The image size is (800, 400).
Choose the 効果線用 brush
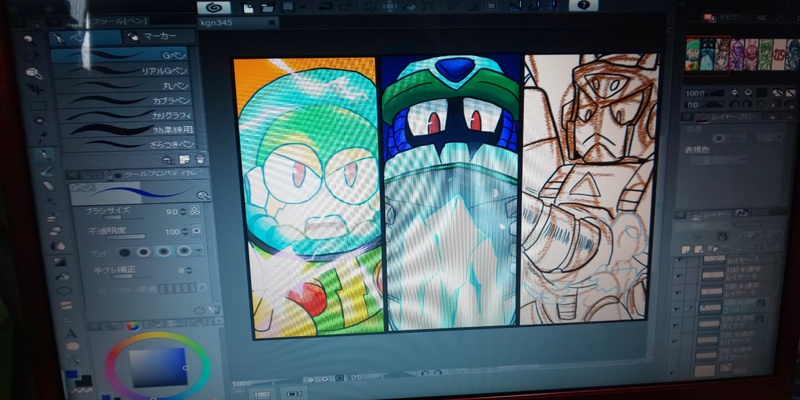(128, 129)
